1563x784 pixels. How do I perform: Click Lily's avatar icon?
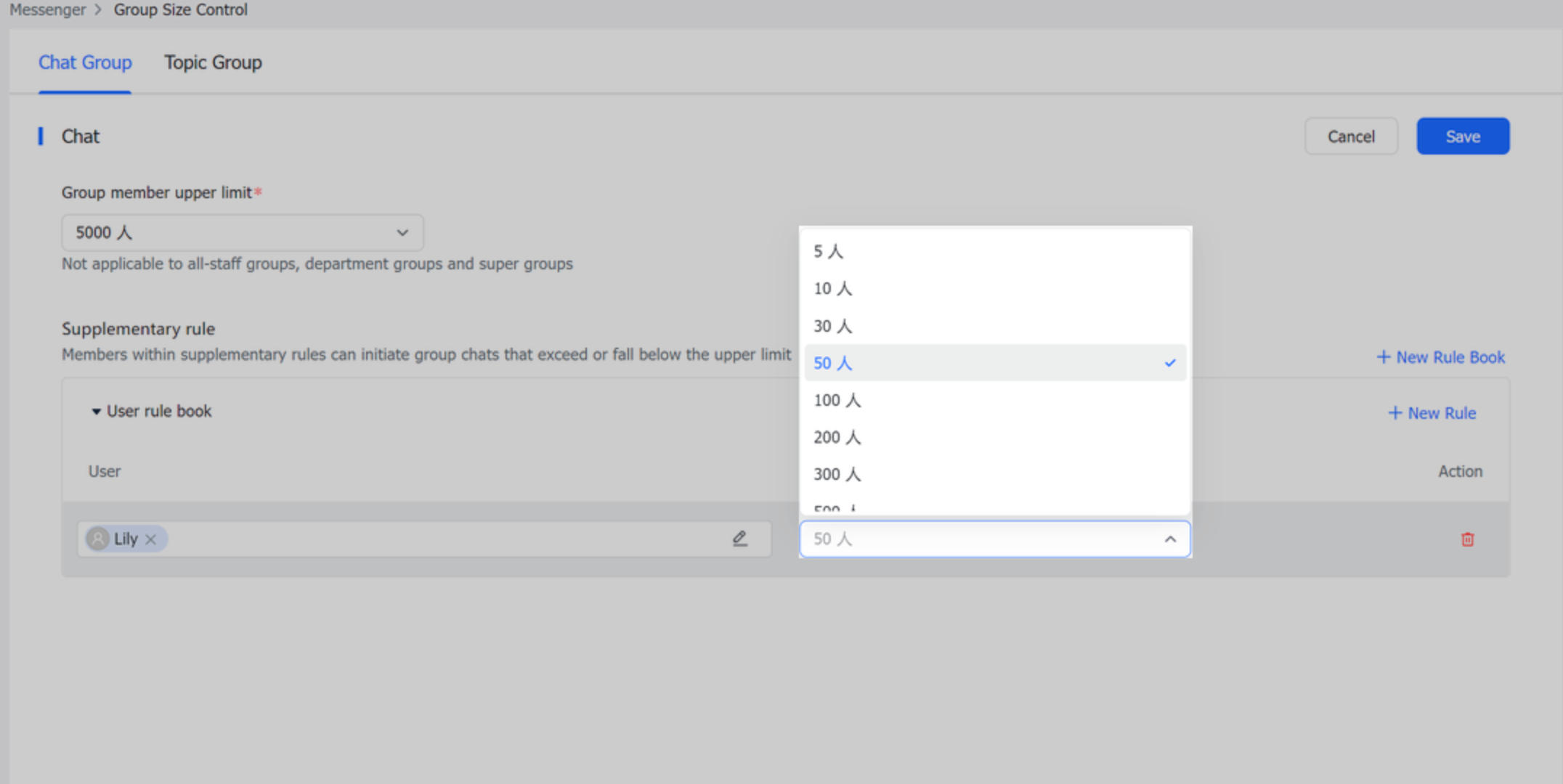(x=98, y=539)
